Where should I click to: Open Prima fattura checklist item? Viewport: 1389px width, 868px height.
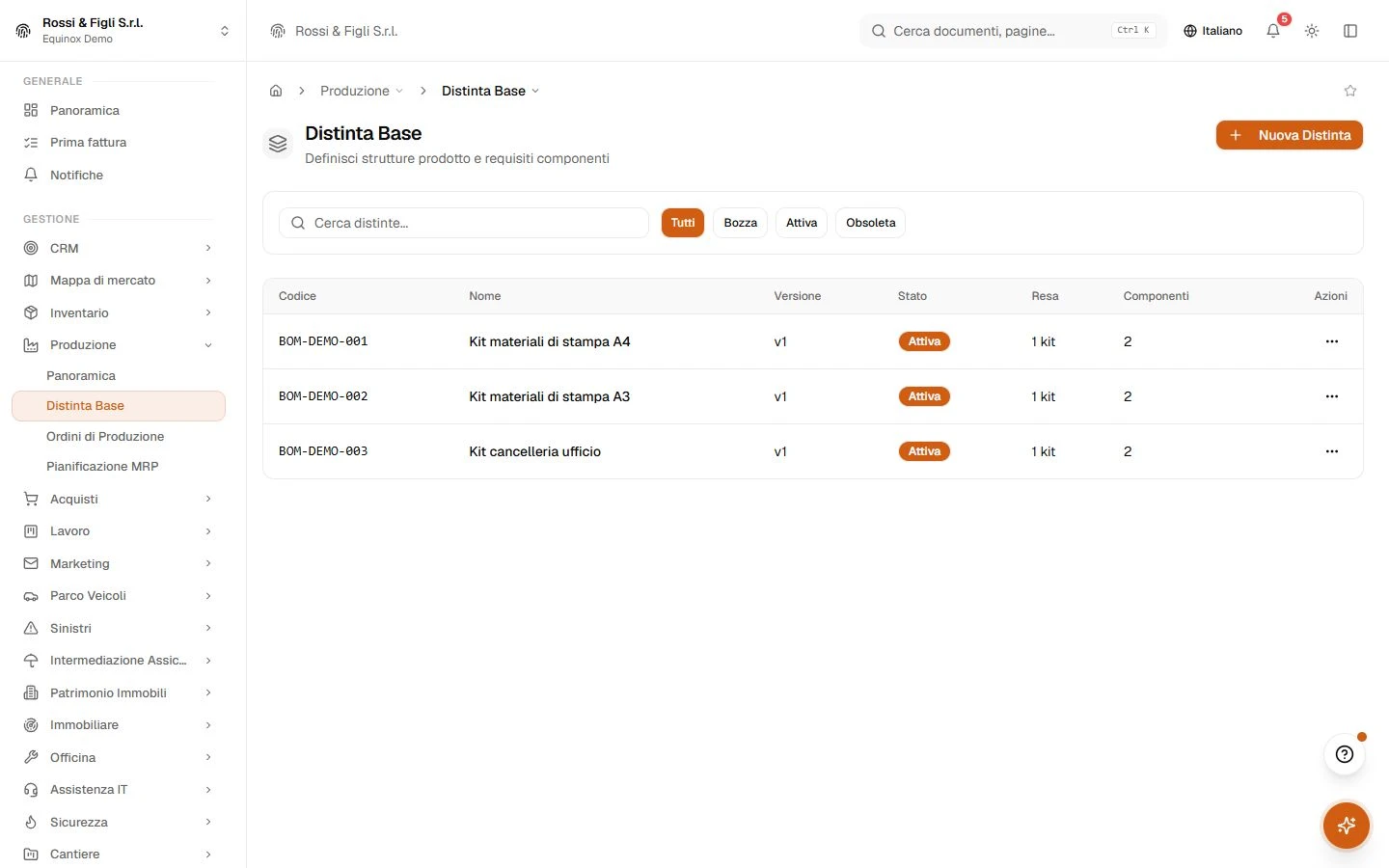118,143
